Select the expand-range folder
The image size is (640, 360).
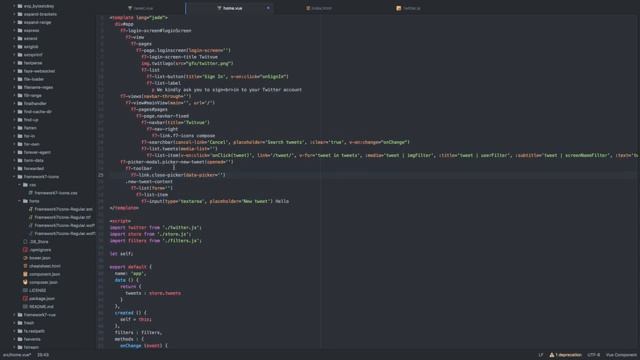pos(38,22)
